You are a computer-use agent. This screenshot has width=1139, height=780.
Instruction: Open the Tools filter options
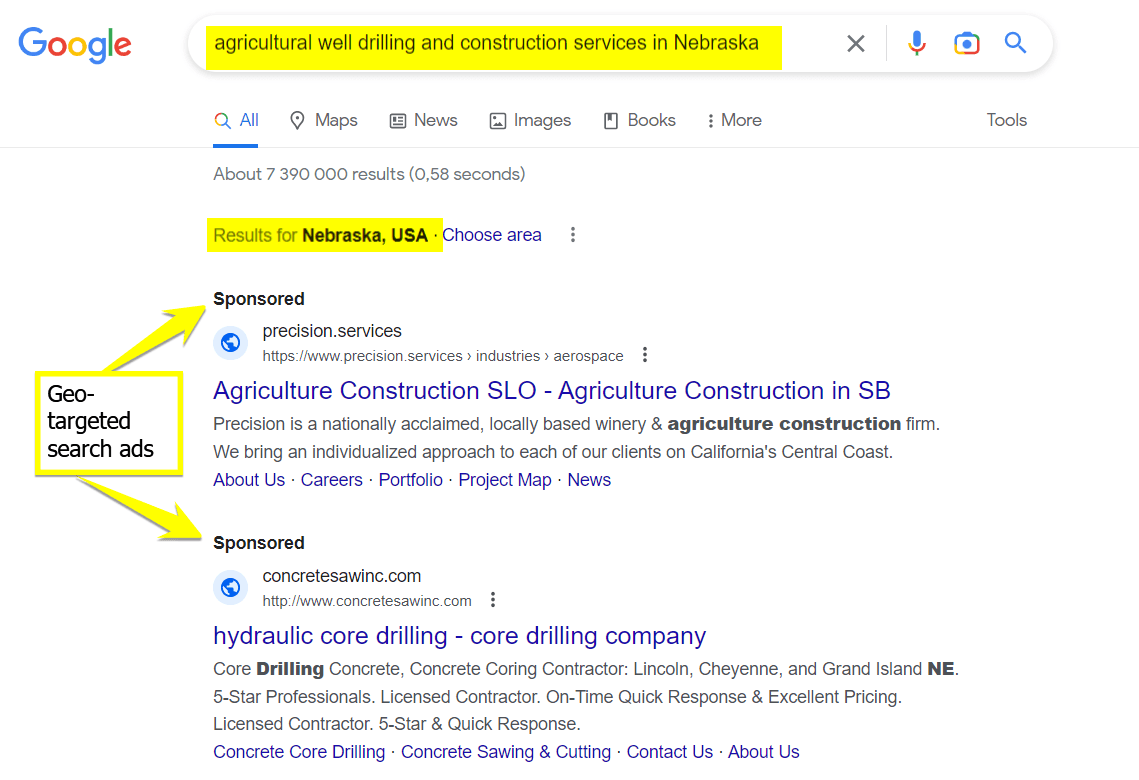coord(1006,121)
